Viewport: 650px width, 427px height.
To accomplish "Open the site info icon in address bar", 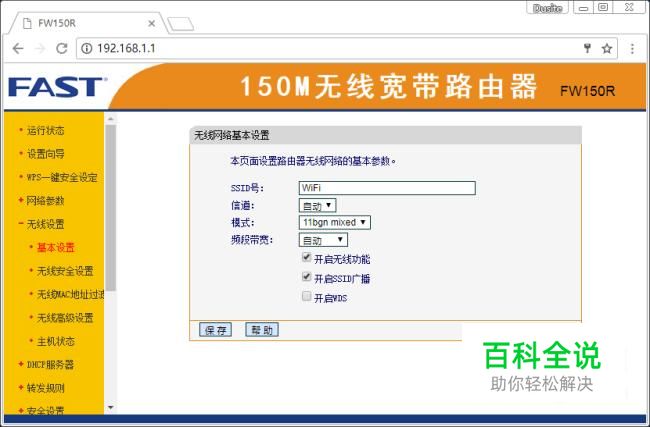I will pos(87,49).
